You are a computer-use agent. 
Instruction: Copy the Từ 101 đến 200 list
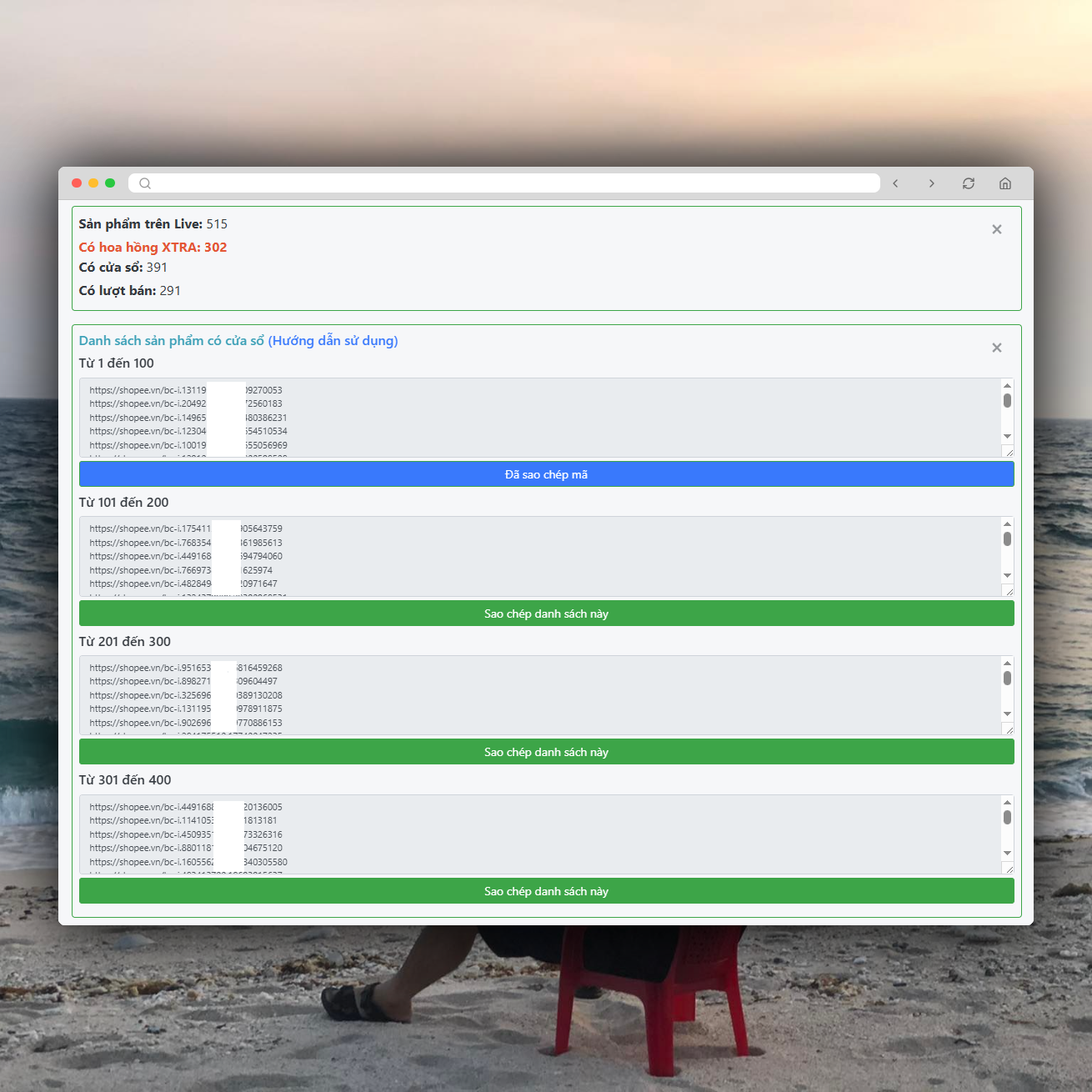[546, 614]
